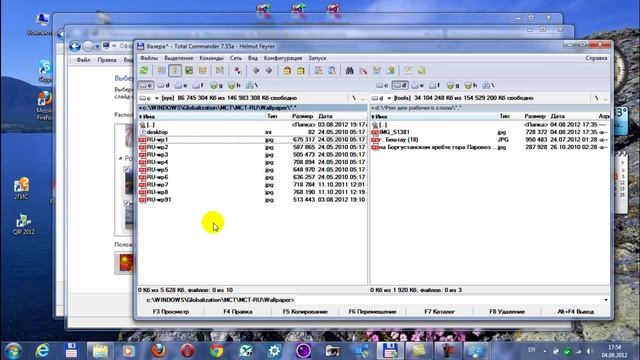Switch right panel to drive d button
The height and width of the screenshot is (360, 640).
click(x=400, y=85)
